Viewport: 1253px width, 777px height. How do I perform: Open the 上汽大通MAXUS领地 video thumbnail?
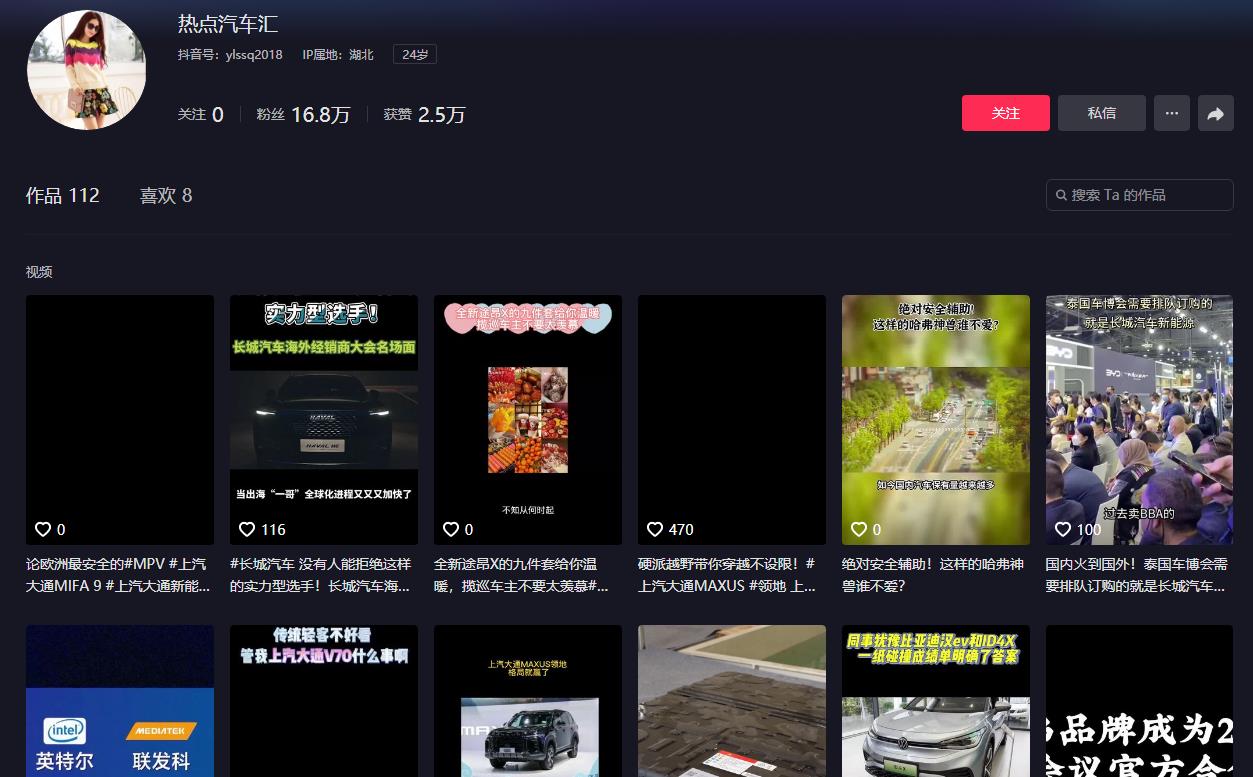click(528, 701)
